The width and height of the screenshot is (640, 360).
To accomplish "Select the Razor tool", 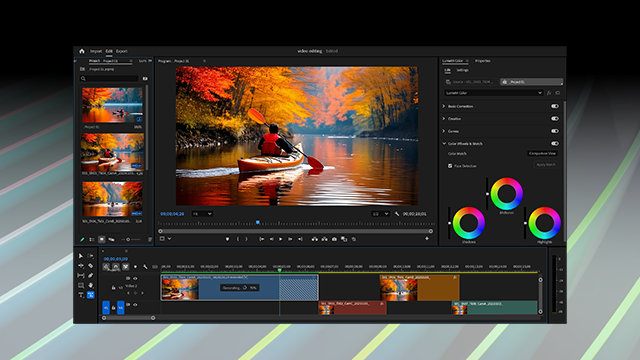I will 90,266.
